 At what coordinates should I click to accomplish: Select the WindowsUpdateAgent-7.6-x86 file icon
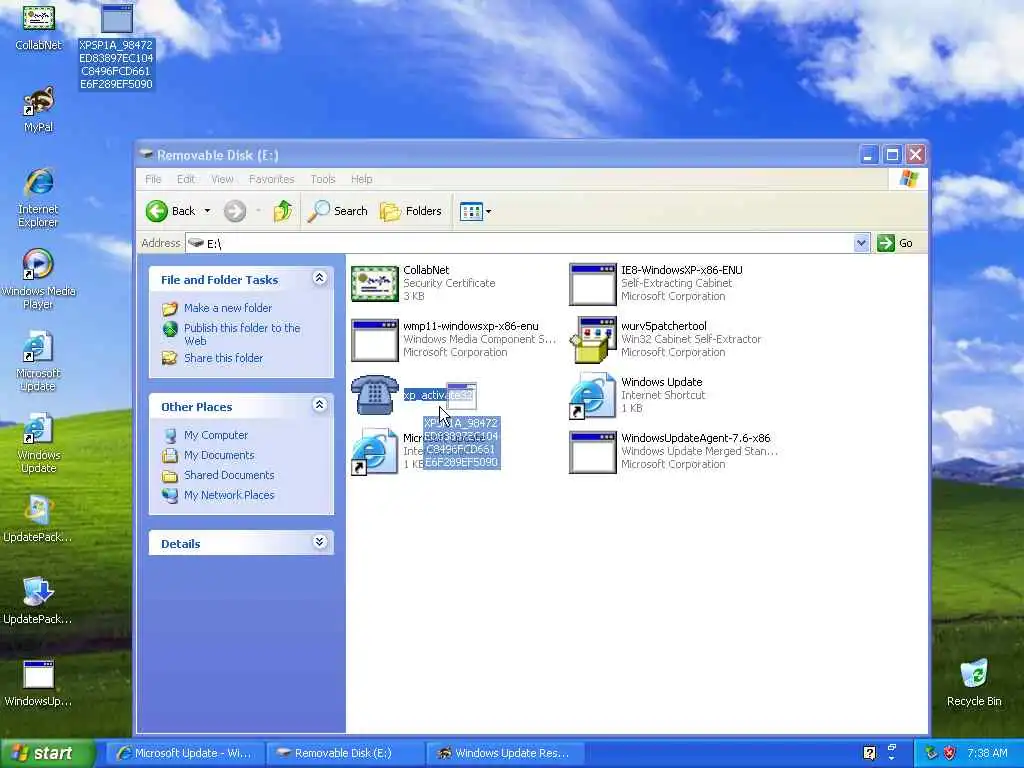coord(592,452)
